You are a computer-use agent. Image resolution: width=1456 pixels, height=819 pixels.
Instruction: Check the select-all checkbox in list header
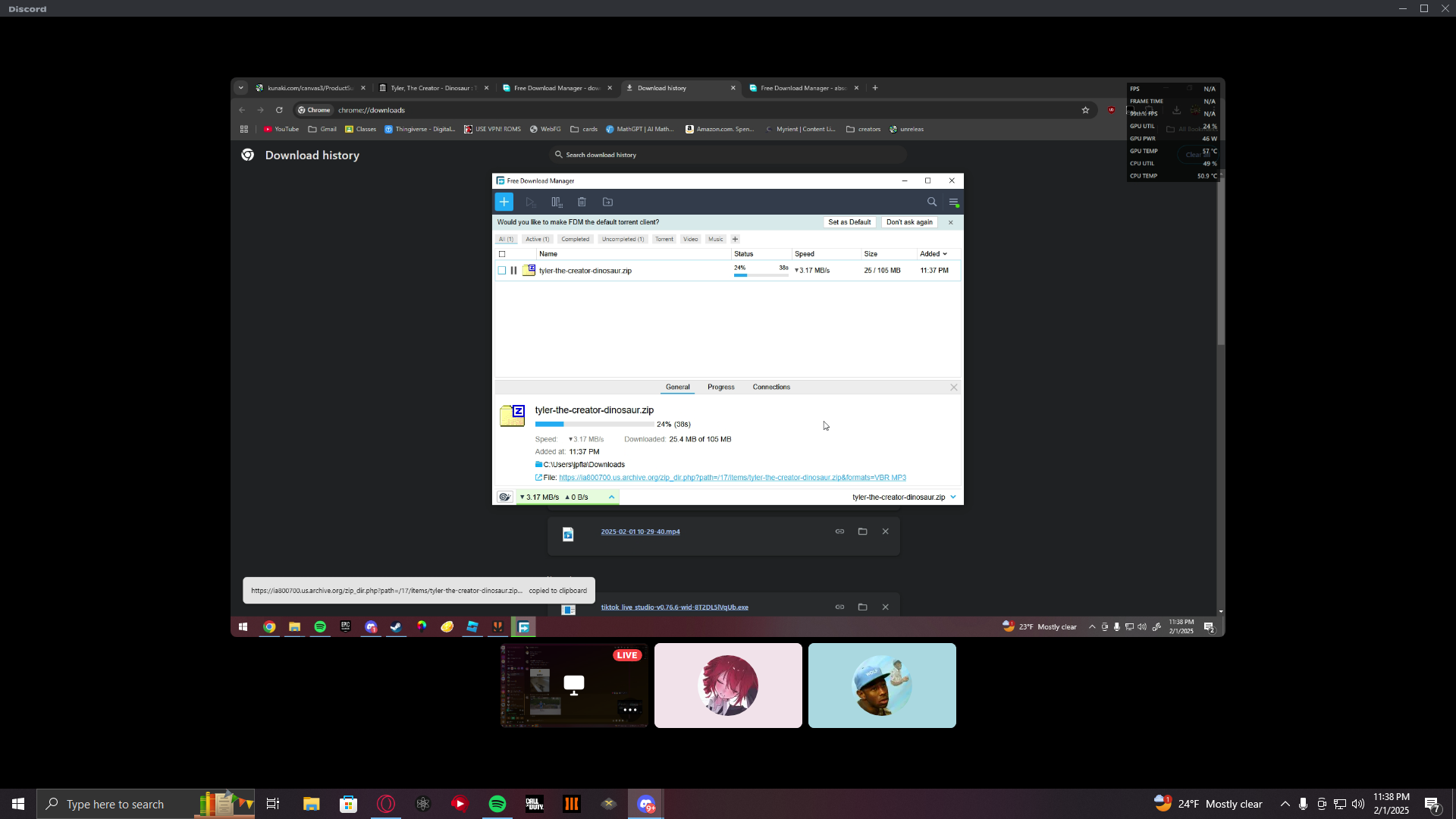[502, 254]
